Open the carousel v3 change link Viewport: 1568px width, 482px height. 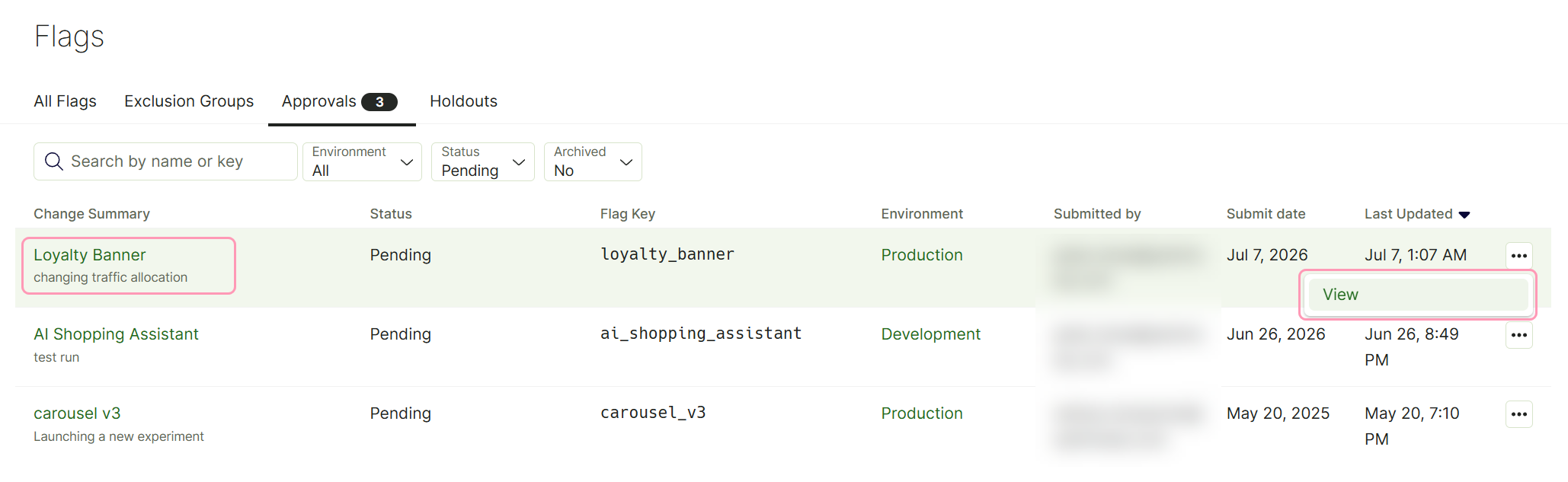(x=77, y=413)
